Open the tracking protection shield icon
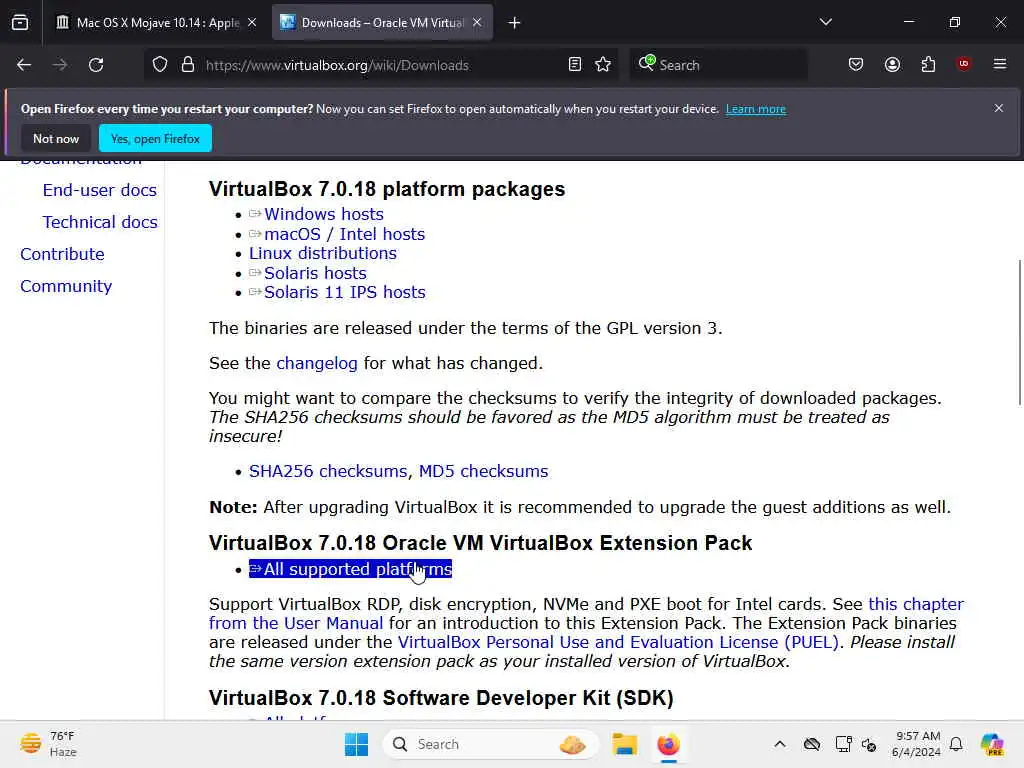 click(x=160, y=65)
